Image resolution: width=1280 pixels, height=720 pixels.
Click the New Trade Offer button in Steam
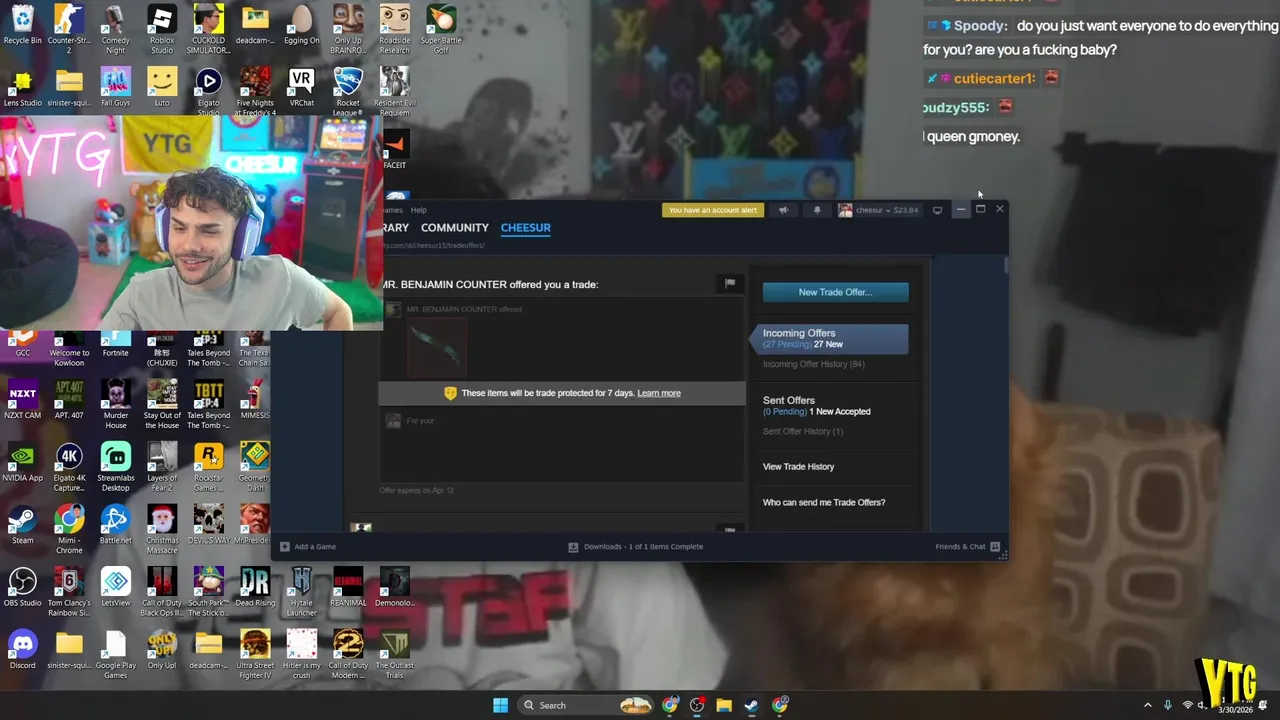click(835, 292)
